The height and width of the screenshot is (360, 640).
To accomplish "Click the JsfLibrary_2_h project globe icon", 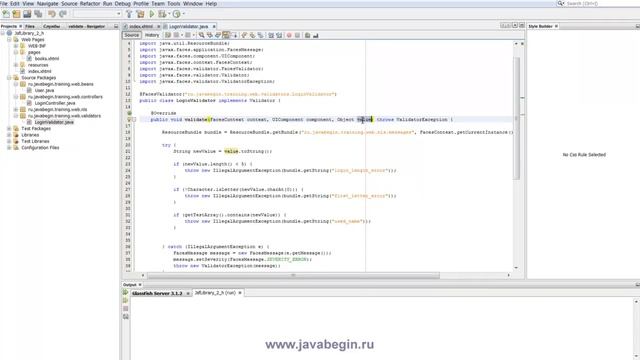I will pos(9,33).
